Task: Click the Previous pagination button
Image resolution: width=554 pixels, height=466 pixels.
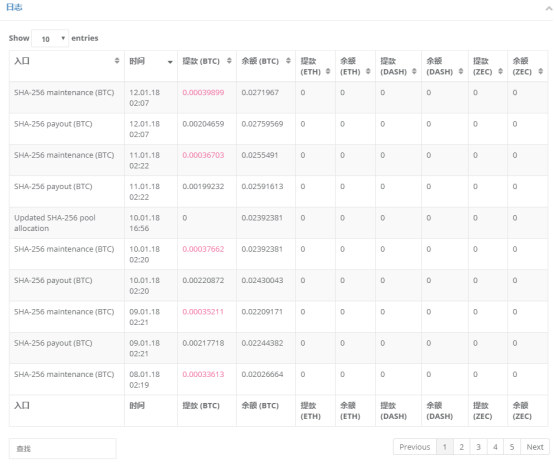Action: pos(415,447)
